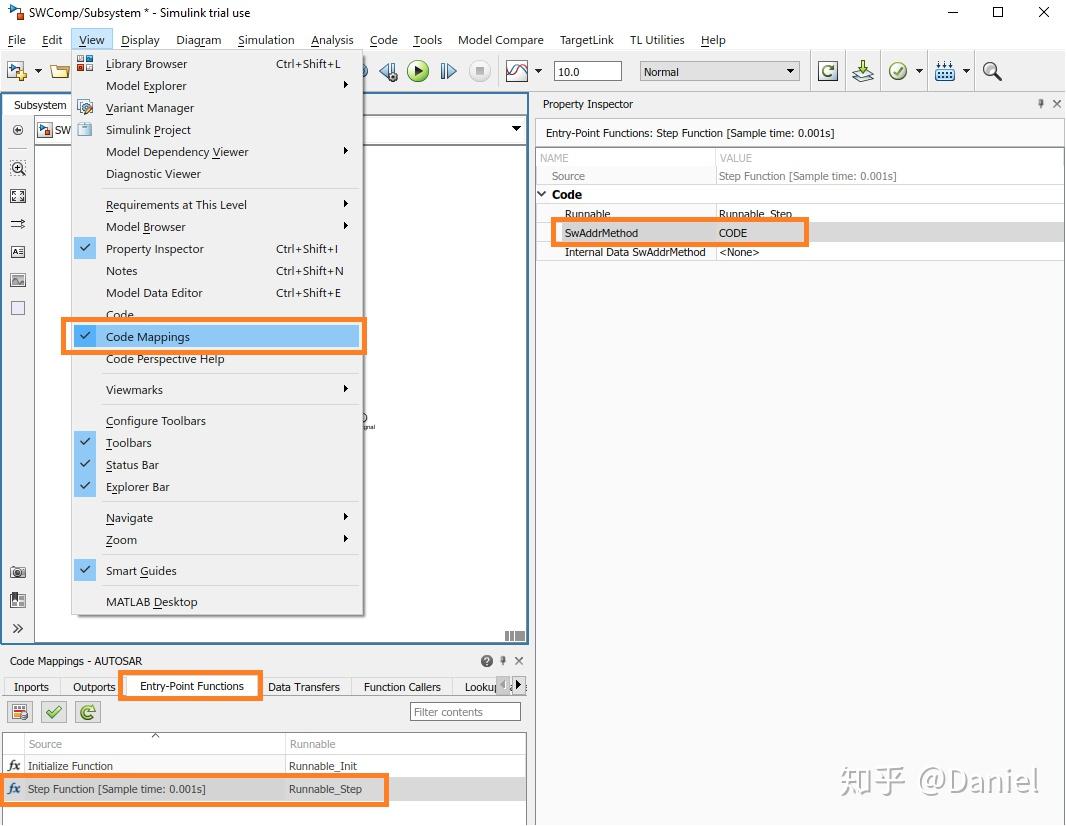Toggle Code Mappings in View menu
1066x826 pixels.
pos(216,337)
